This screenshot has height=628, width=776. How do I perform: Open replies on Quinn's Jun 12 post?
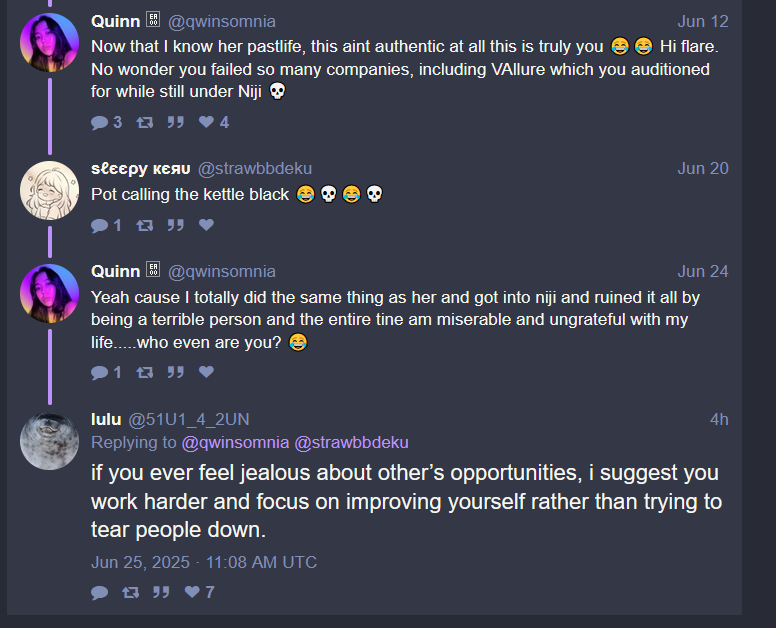[x=106, y=122]
